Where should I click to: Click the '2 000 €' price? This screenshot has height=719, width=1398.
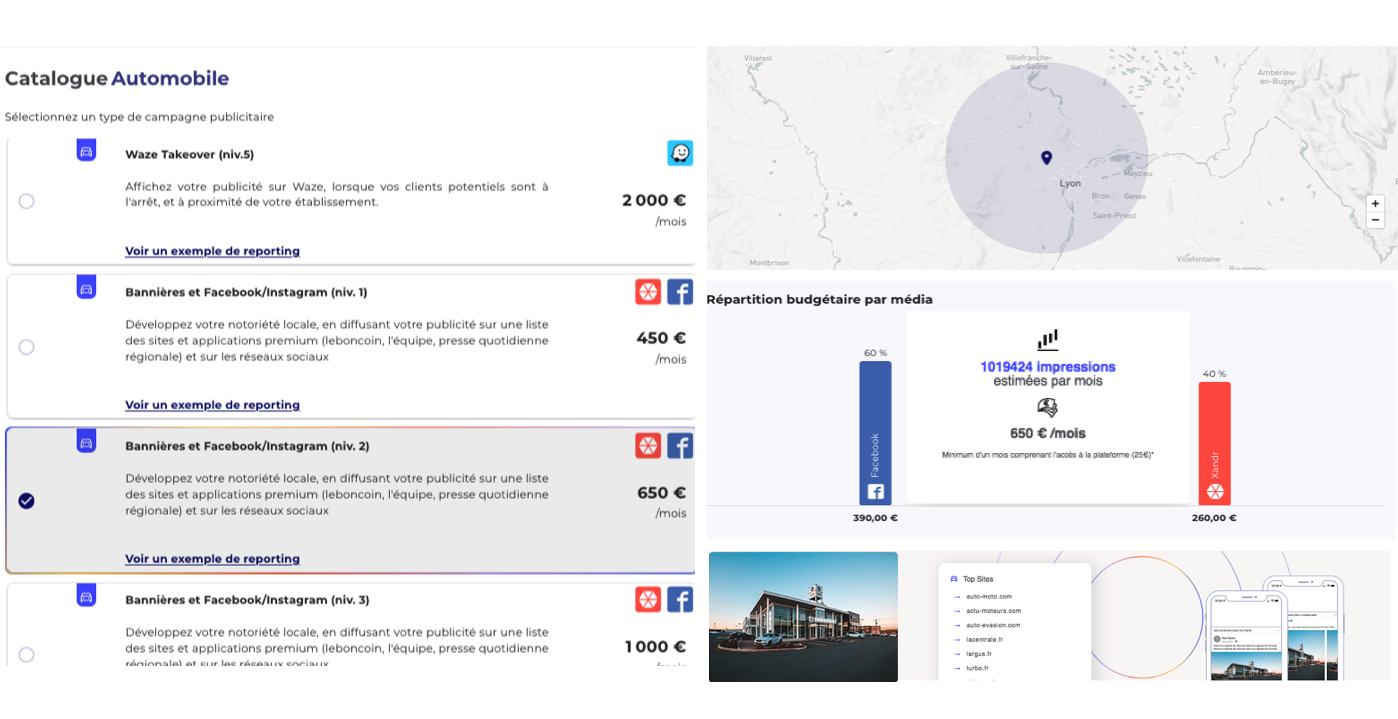(654, 200)
